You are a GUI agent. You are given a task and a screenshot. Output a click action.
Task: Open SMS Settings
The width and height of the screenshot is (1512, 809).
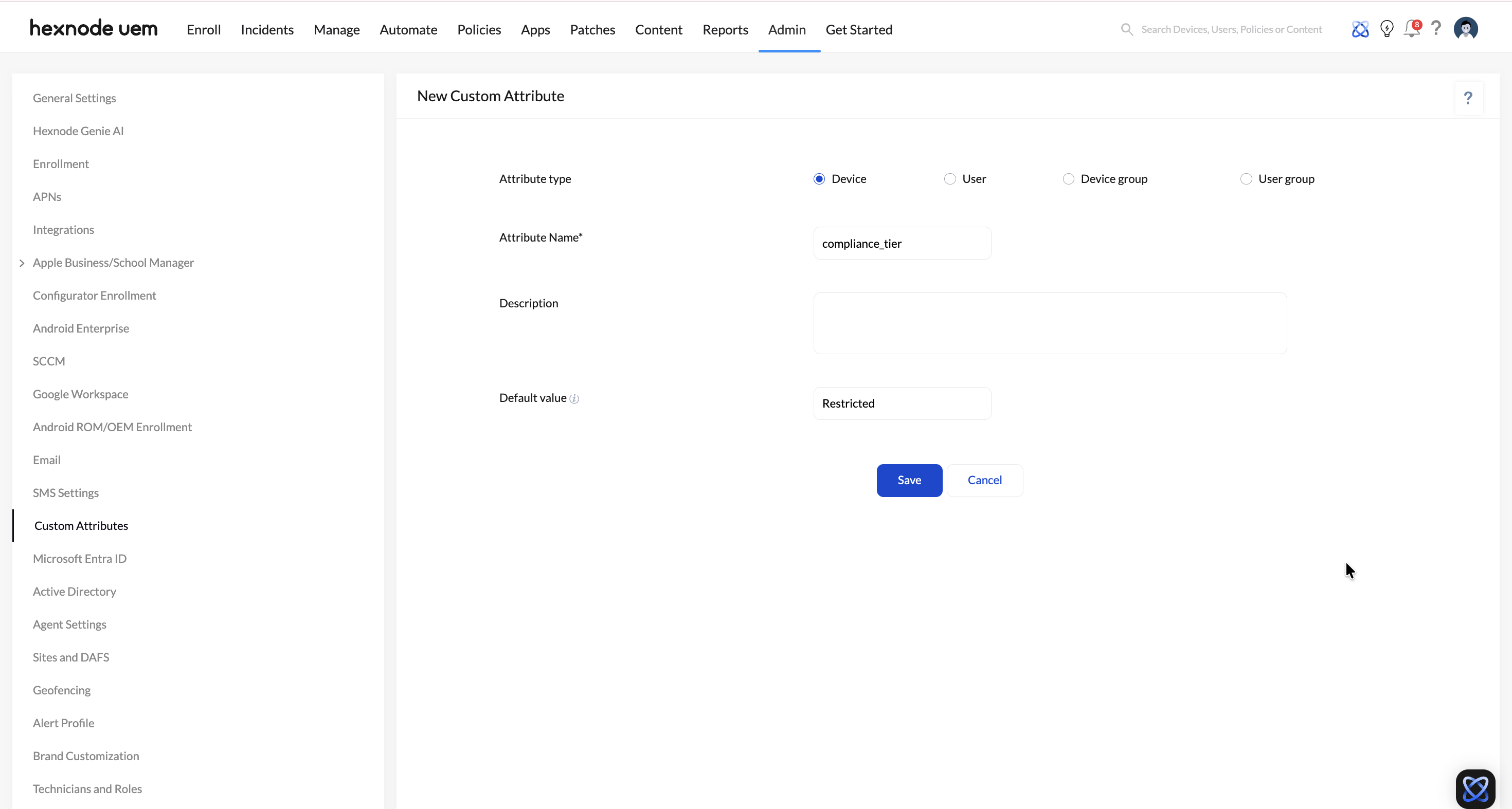pos(66,492)
